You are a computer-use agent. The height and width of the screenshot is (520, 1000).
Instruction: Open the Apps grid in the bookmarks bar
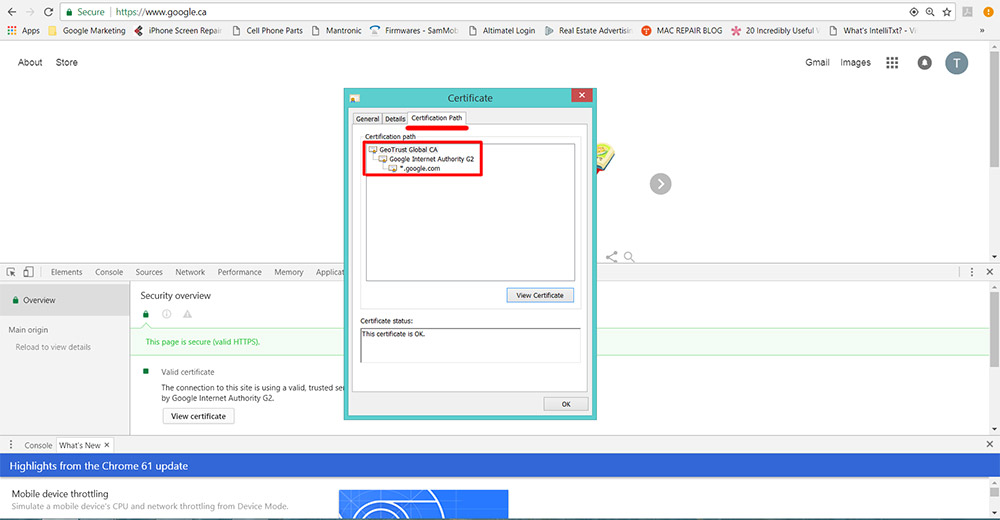pyautogui.click(x=24, y=31)
